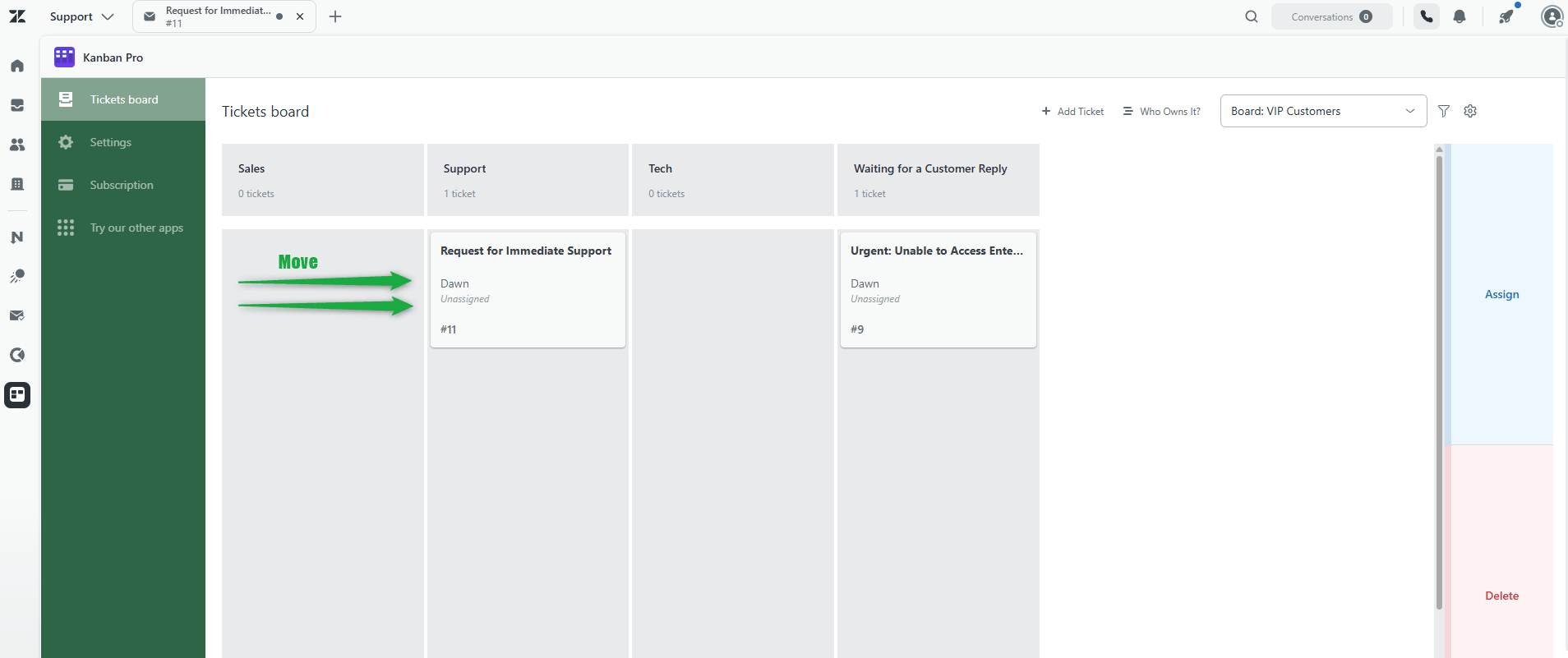Select the Request for Immediate Support card
This screenshot has height=658, width=1568.
(528, 290)
